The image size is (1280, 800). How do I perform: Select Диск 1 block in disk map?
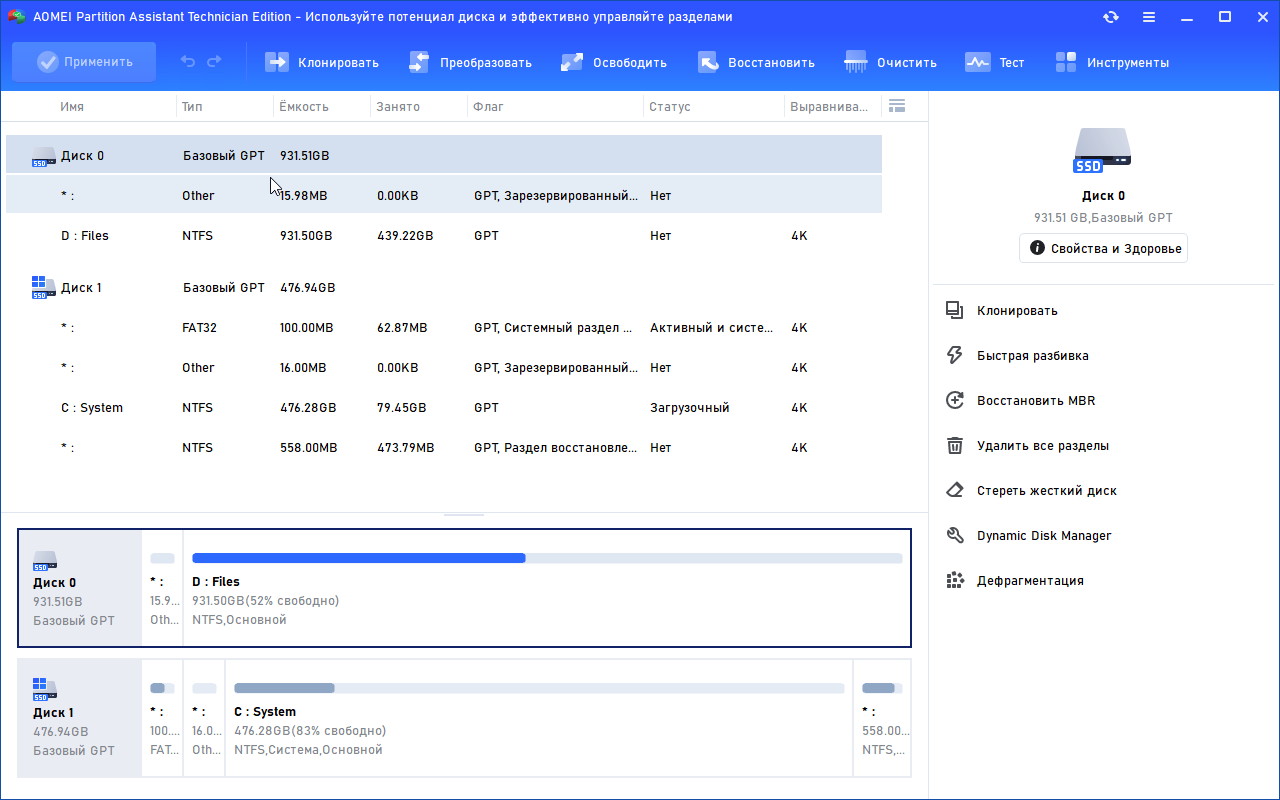[x=80, y=718]
